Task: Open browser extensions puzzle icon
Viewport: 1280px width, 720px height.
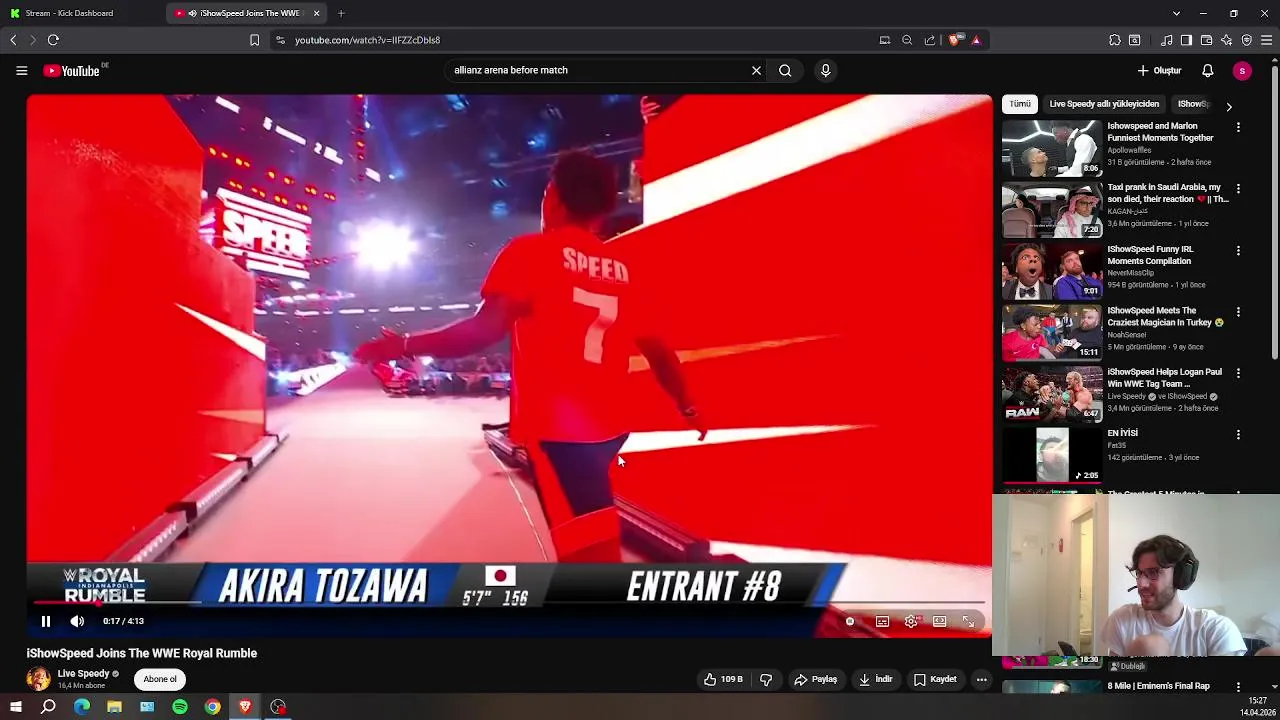Action: tap(1115, 40)
